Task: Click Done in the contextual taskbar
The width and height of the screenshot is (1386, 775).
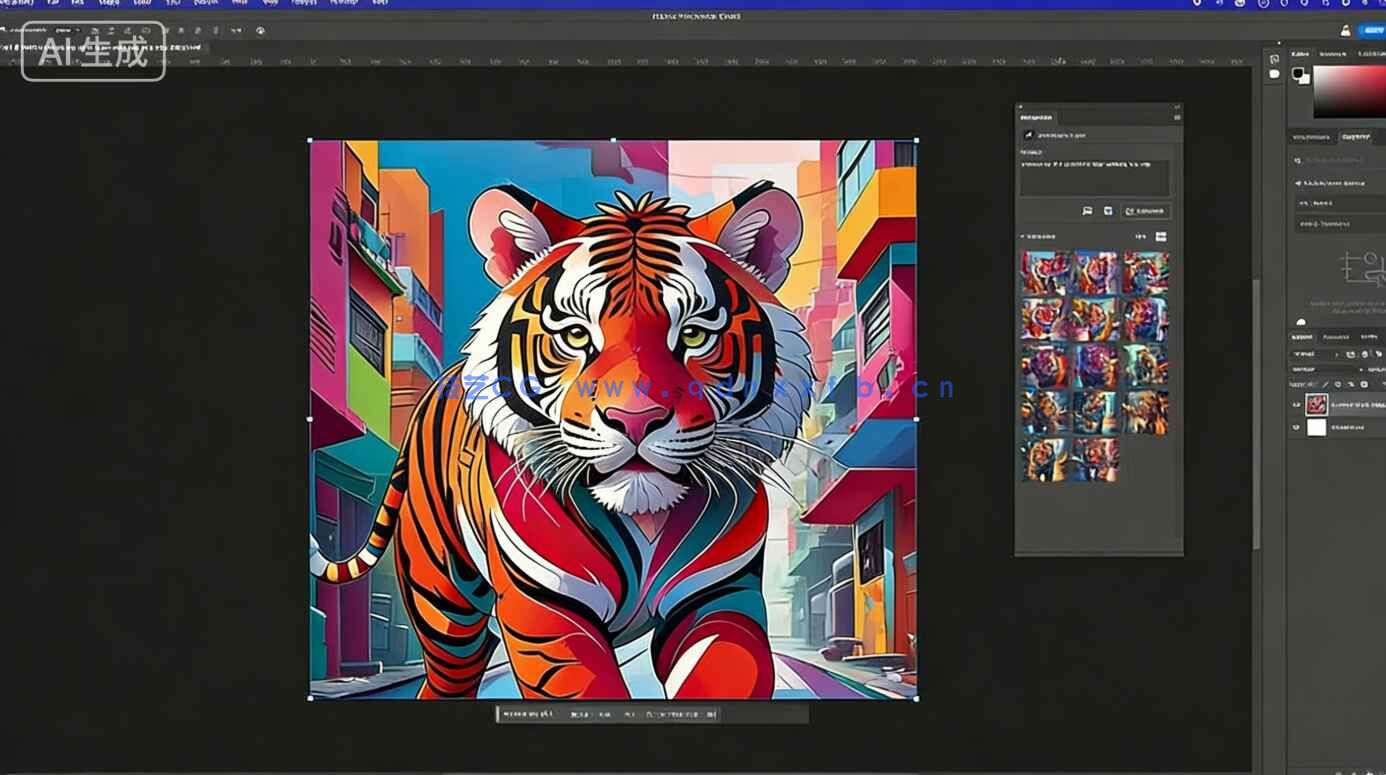Action: (x=707, y=714)
